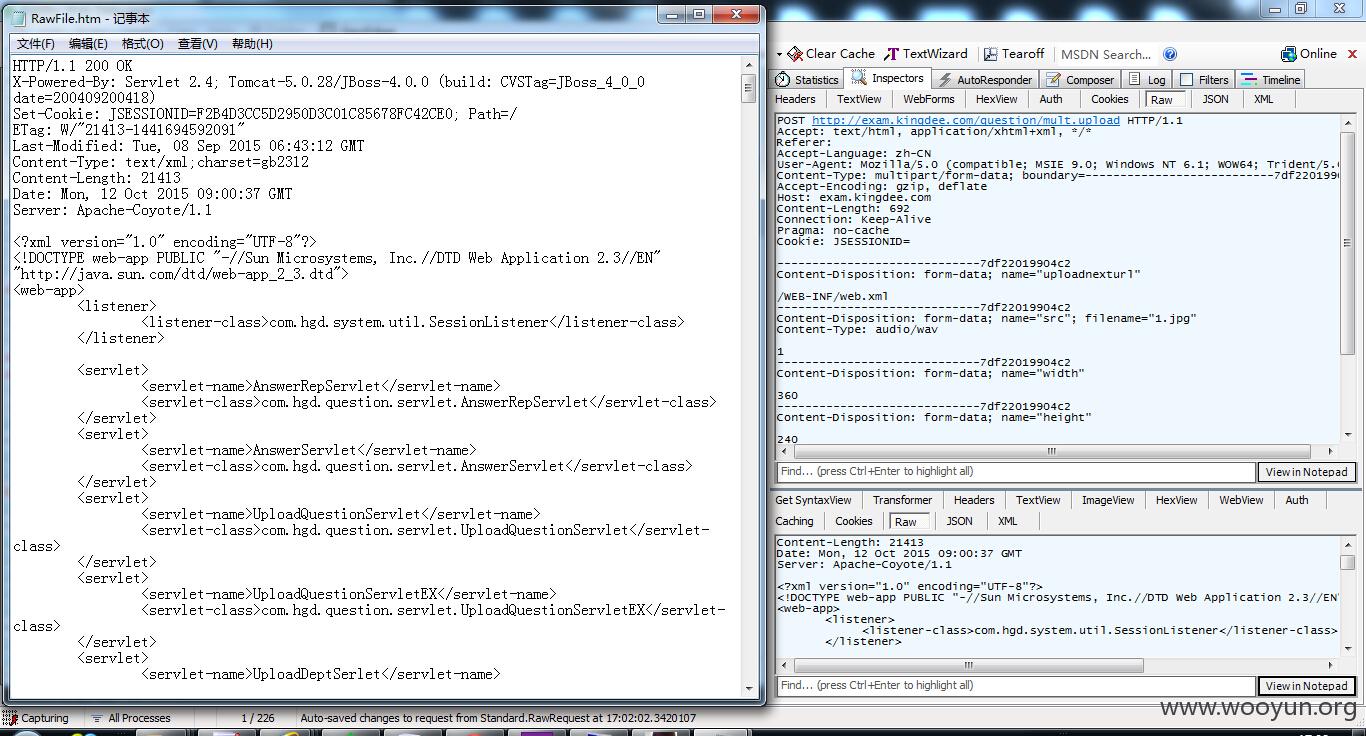Click the blue help question-mark icon
Screen dimensions: 1366x736
[x=1170, y=54]
